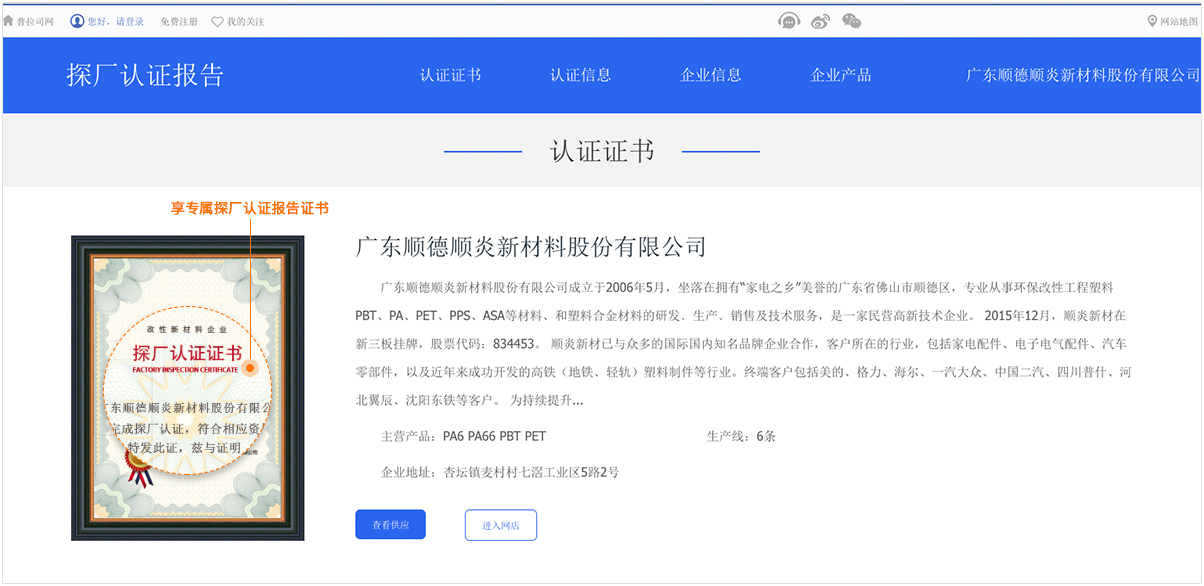1204x586 pixels.
Task: Switch to the 认证证书 tab
Action: point(450,75)
